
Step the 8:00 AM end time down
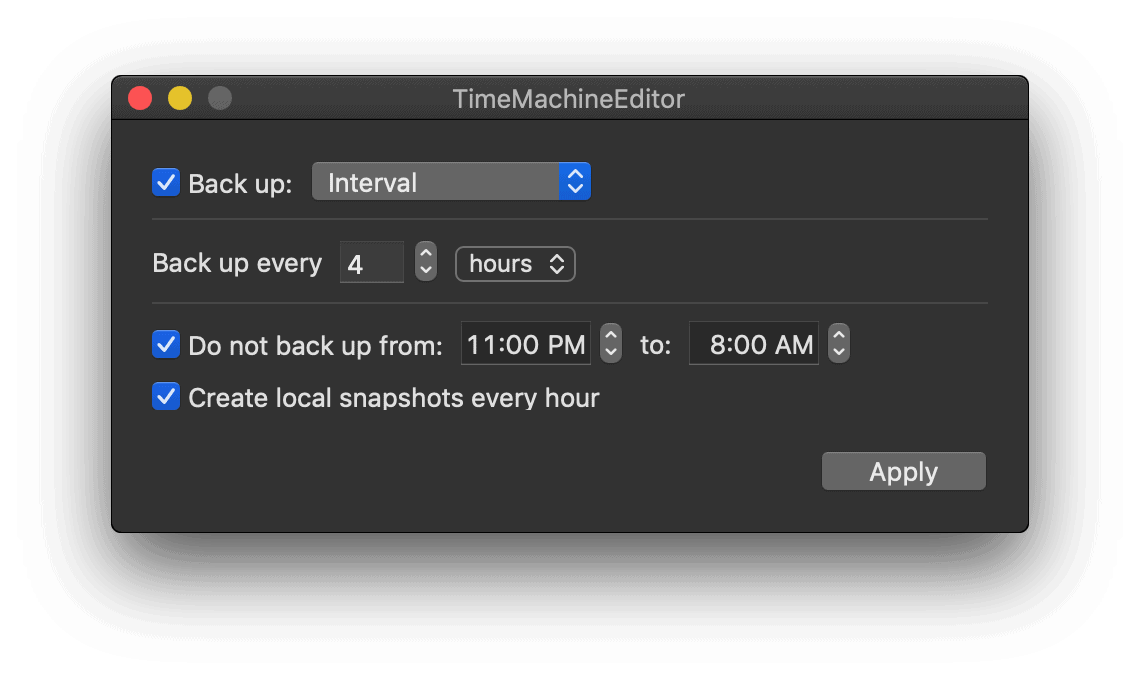(839, 353)
